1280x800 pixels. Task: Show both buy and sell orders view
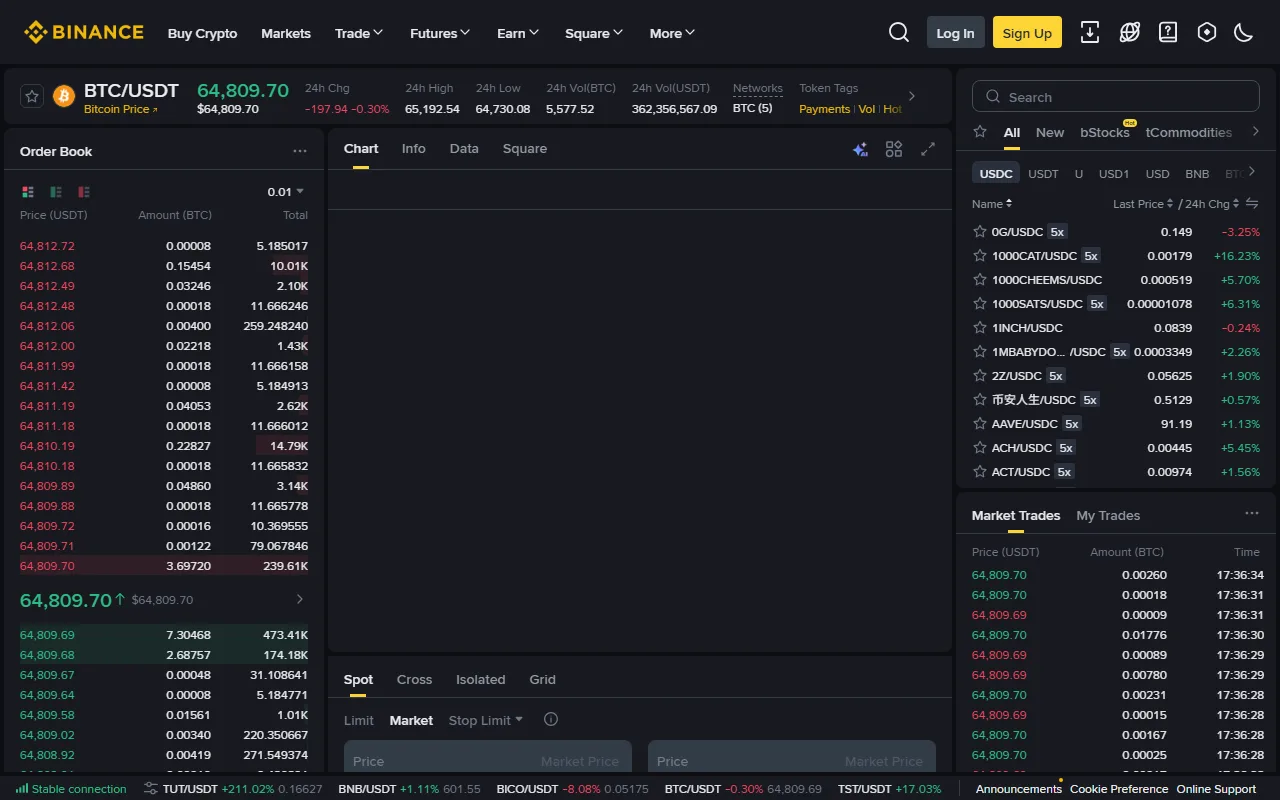tap(28, 191)
